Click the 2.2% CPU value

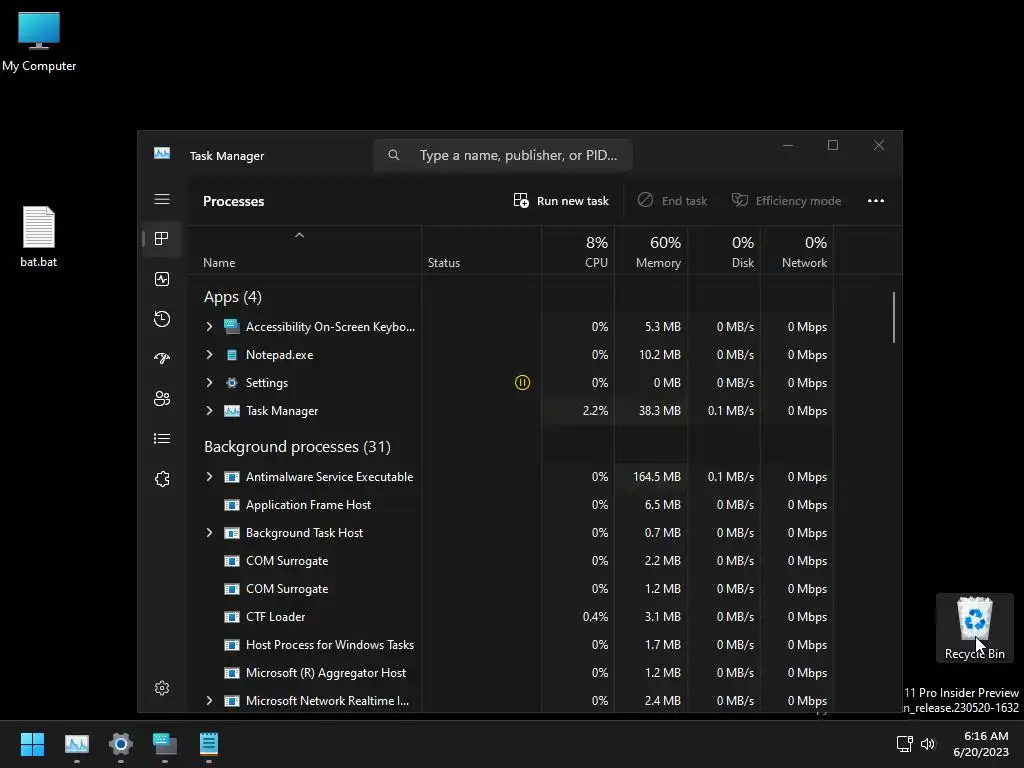coord(595,411)
